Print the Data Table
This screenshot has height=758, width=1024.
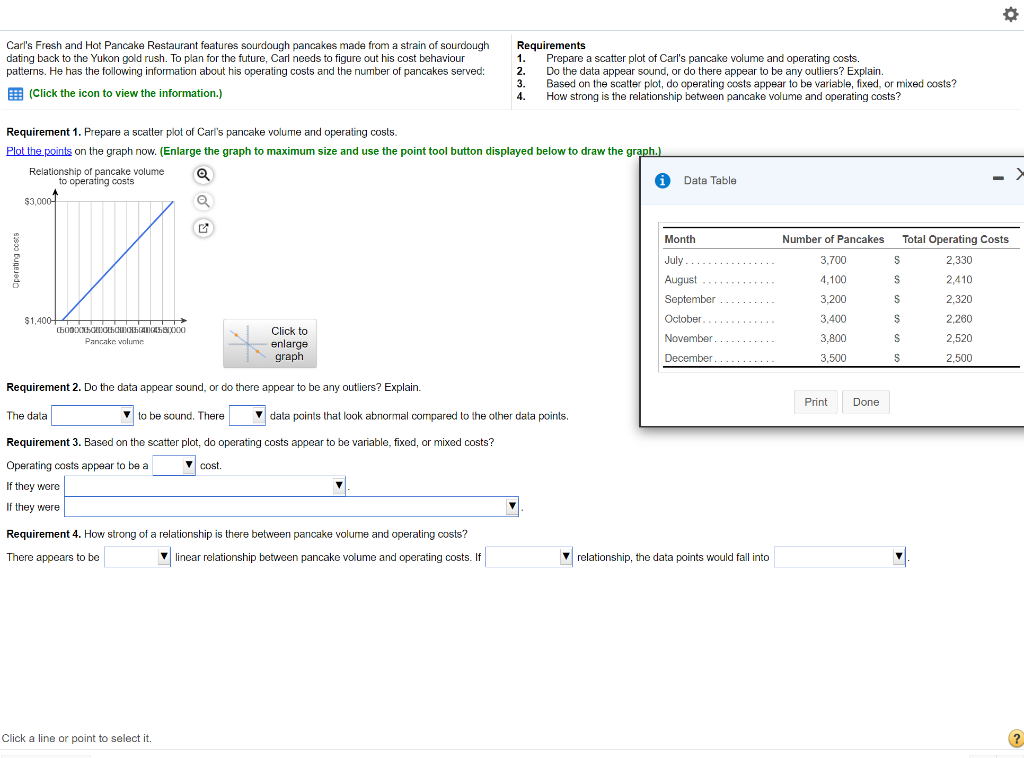coord(816,402)
